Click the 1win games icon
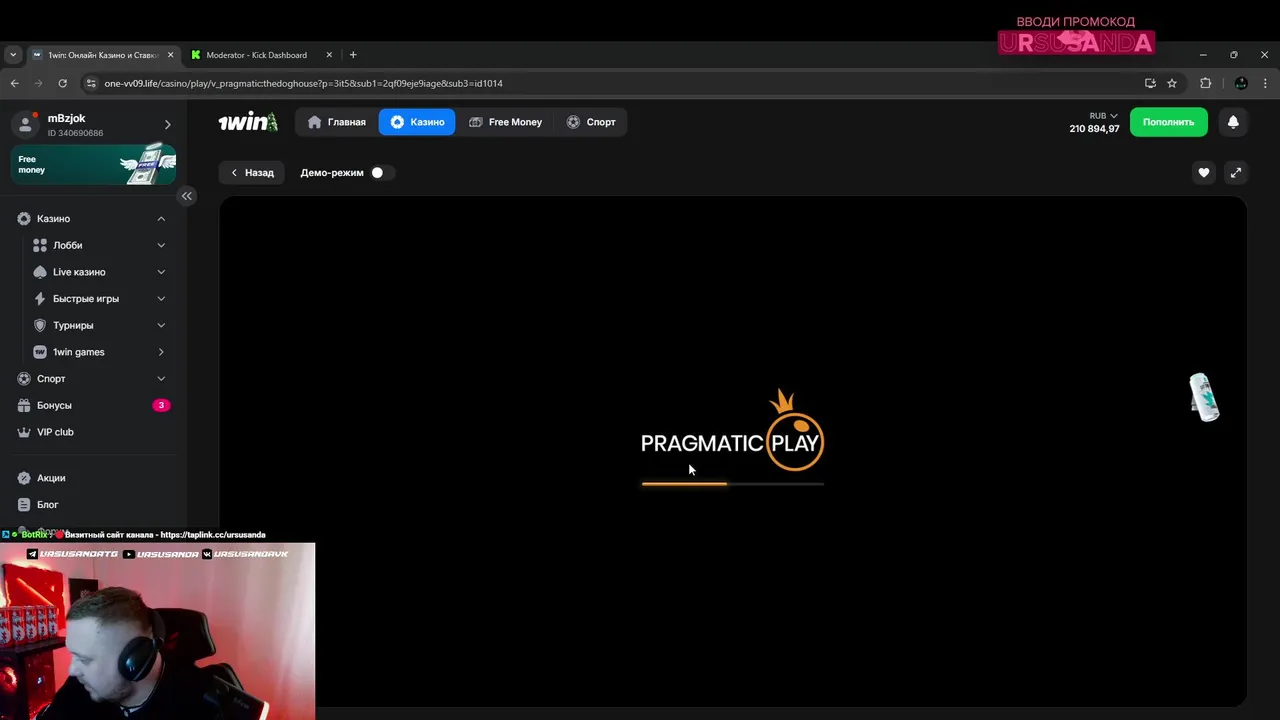Image resolution: width=1280 pixels, height=720 pixels. [40, 352]
